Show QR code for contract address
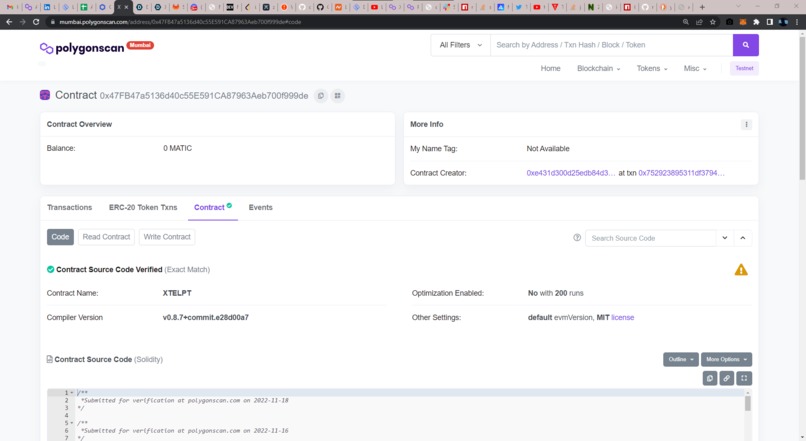 pos(338,96)
